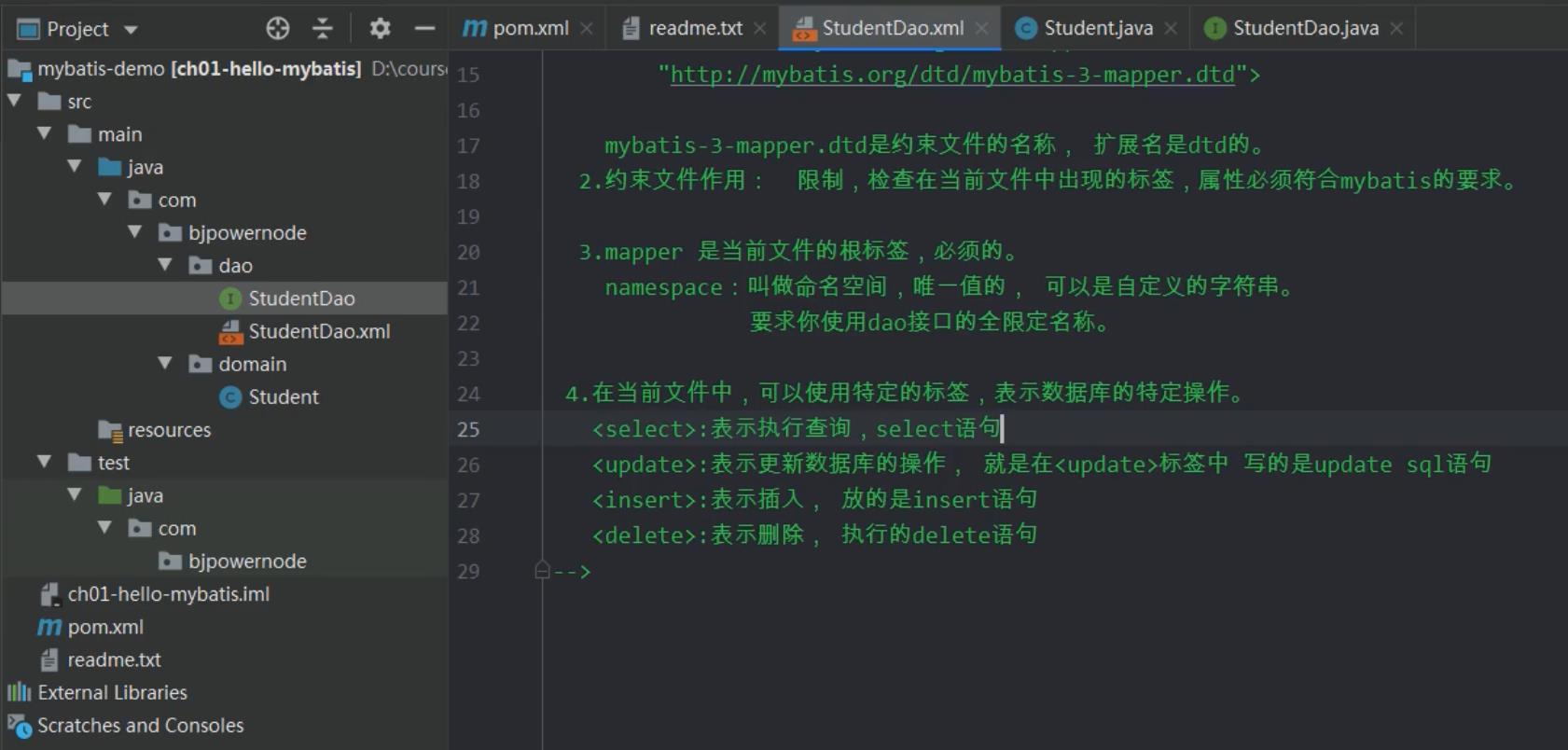This screenshot has width=1568, height=750.
Task: Close the pom.xml tab
Action: click(x=587, y=29)
